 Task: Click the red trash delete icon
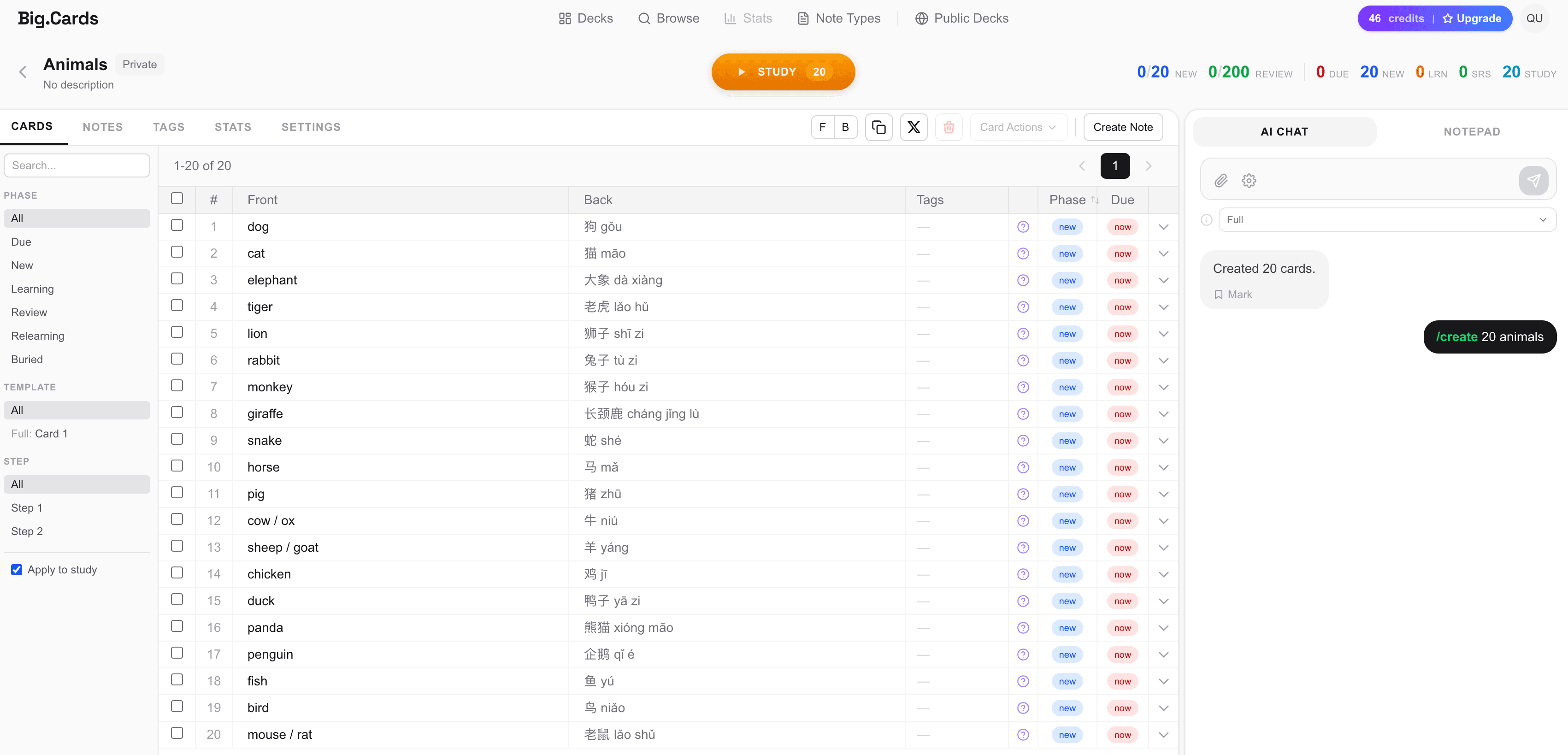point(949,127)
